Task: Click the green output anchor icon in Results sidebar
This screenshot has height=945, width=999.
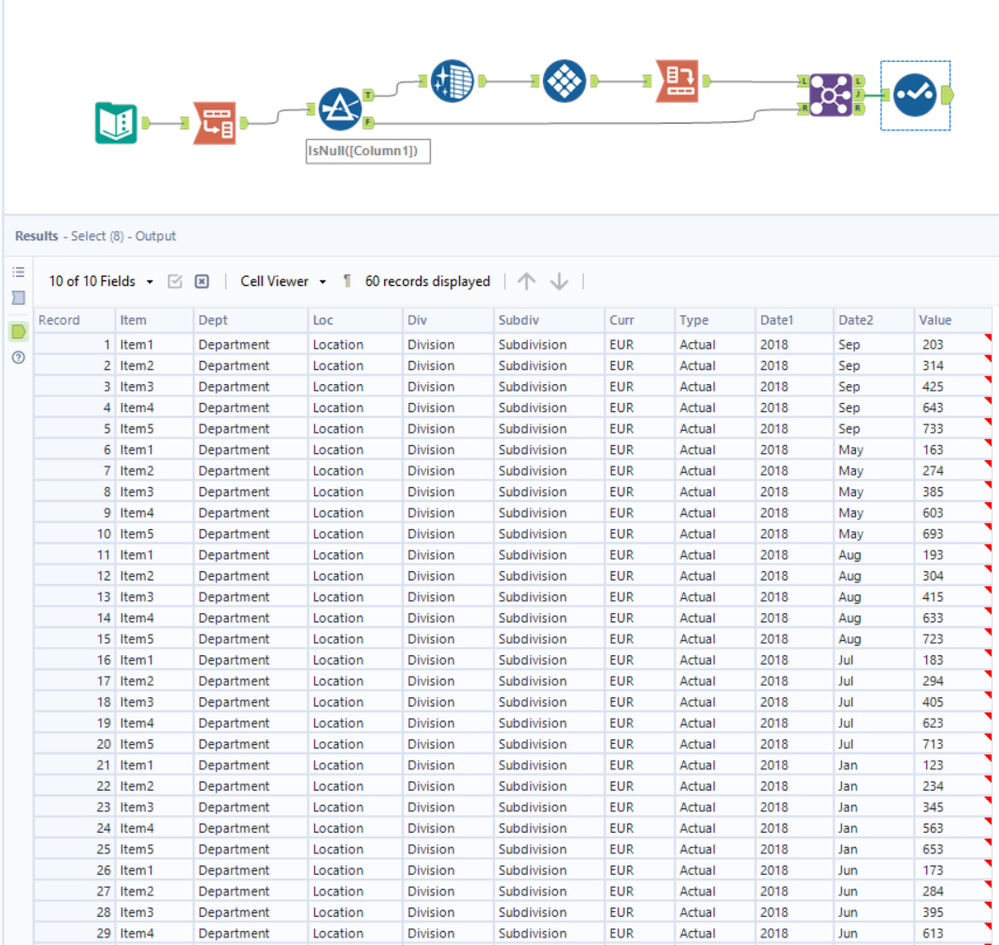Action: (x=18, y=331)
